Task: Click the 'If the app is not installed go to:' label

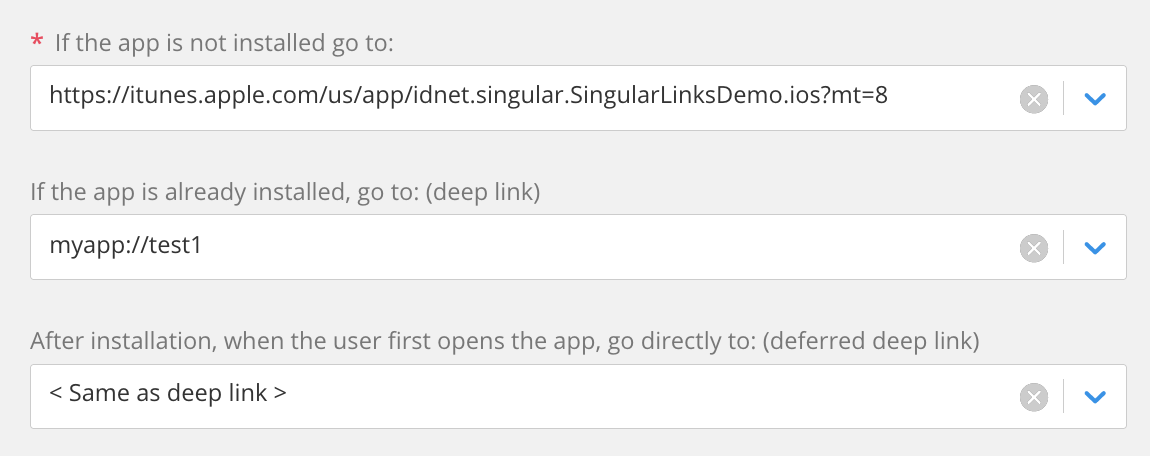Action: pyautogui.click(x=224, y=43)
